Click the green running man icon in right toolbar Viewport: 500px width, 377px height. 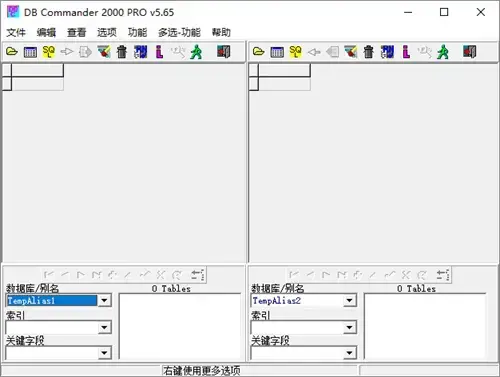click(x=443, y=52)
